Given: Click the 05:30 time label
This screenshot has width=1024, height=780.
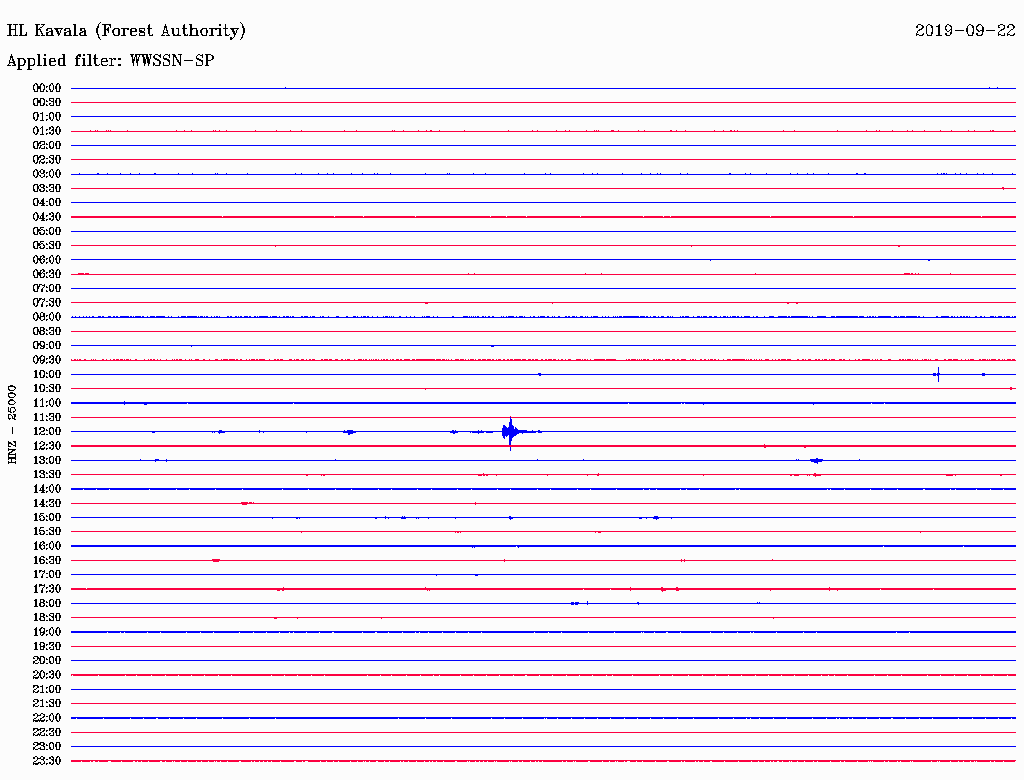Looking at the screenshot, I should [47, 245].
